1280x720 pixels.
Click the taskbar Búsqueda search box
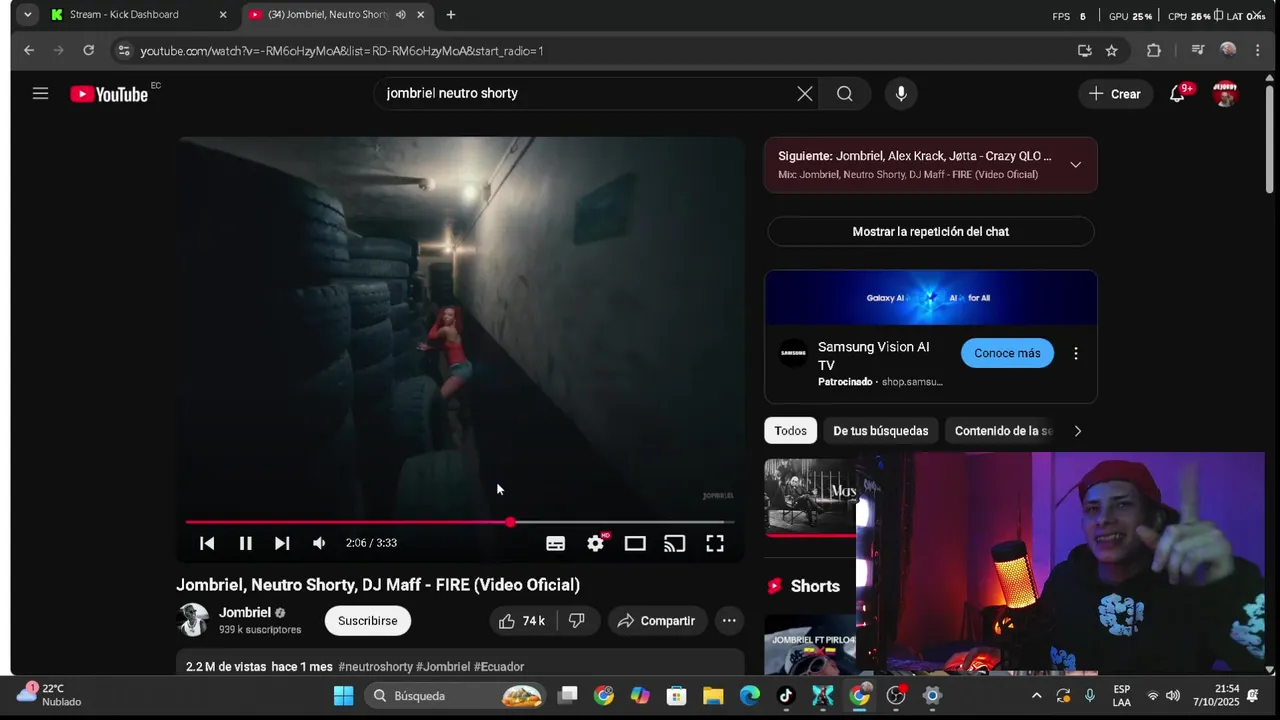tap(455, 696)
